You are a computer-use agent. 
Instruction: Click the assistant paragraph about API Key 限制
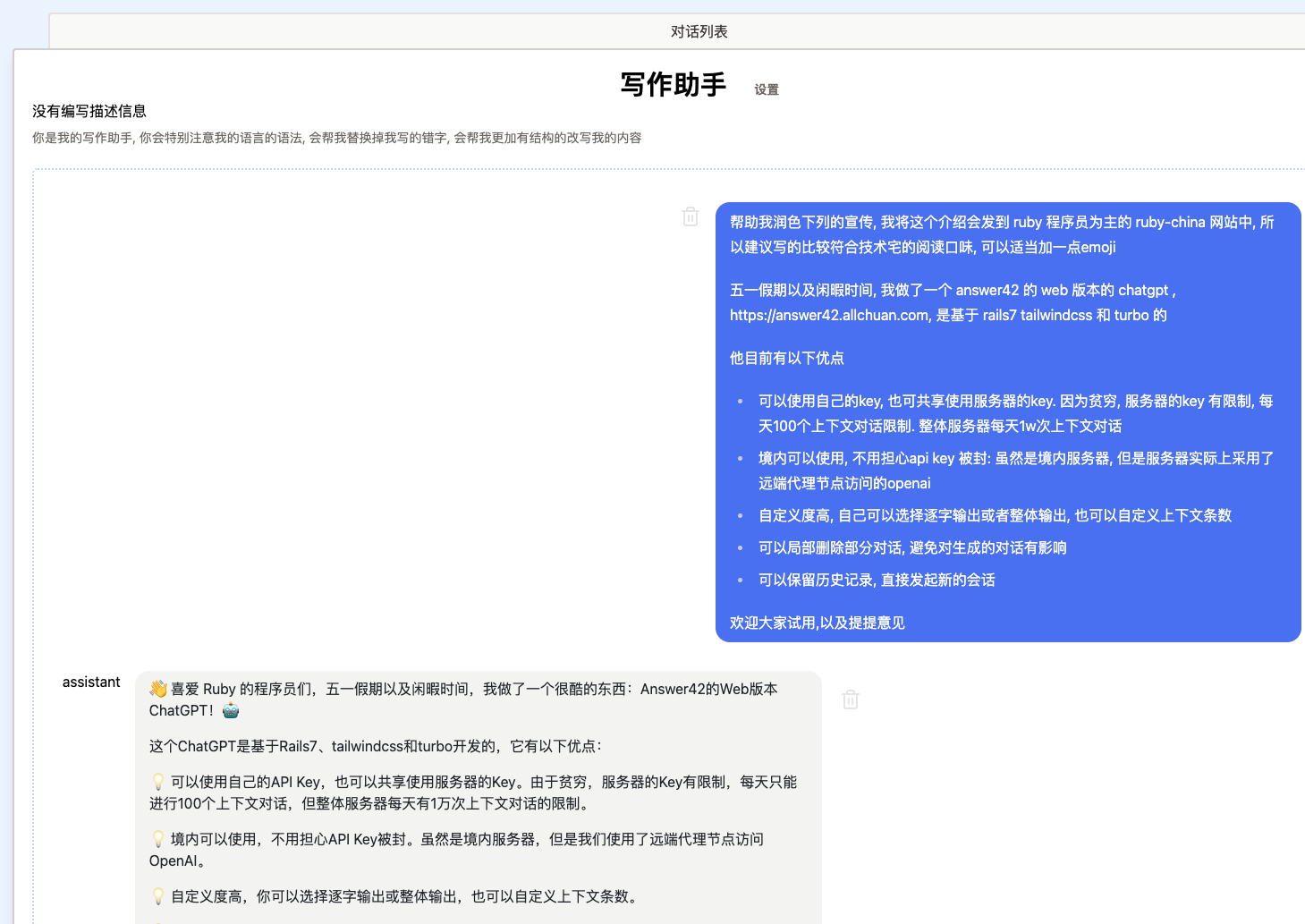(x=473, y=793)
